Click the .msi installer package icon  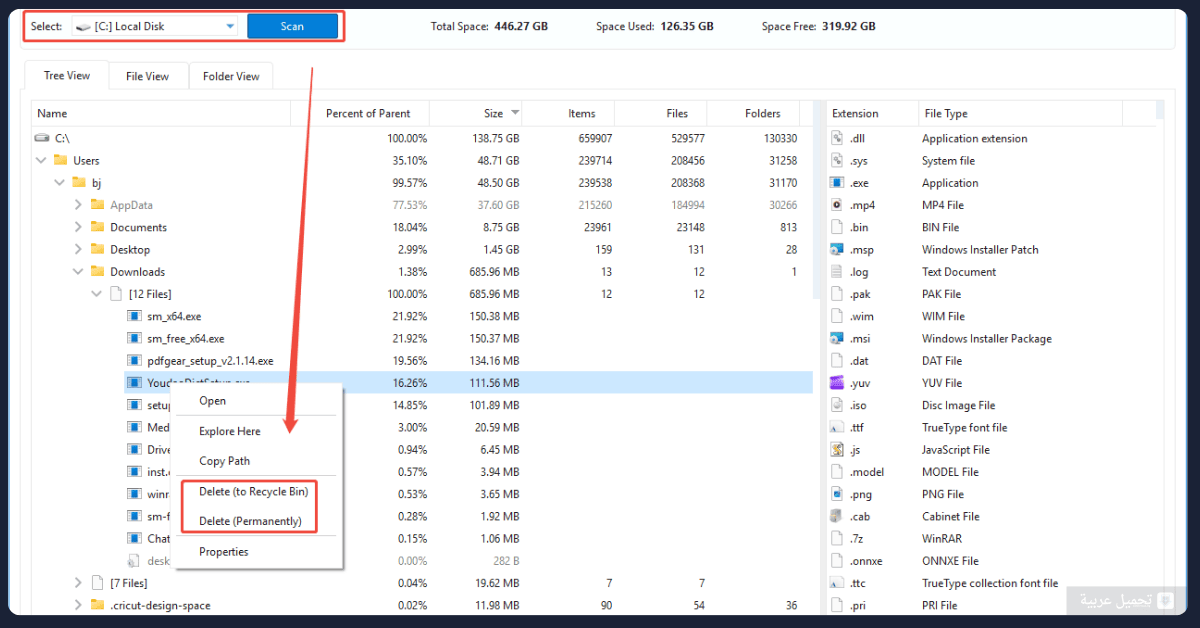point(837,338)
